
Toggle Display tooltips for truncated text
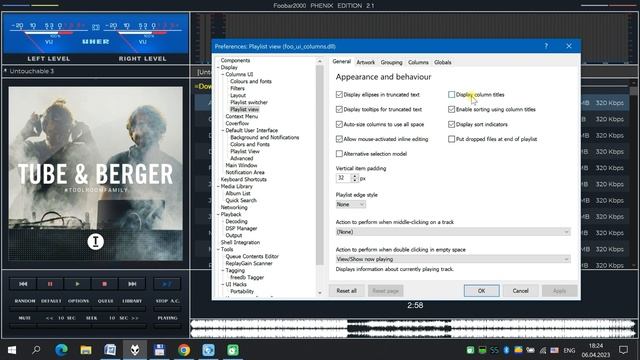pyautogui.click(x=339, y=109)
